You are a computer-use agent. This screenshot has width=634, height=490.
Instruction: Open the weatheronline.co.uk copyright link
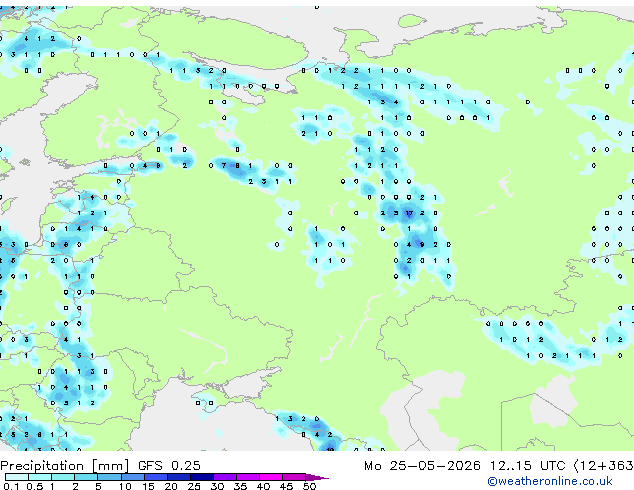pyautogui.click(x=550, y=481)
